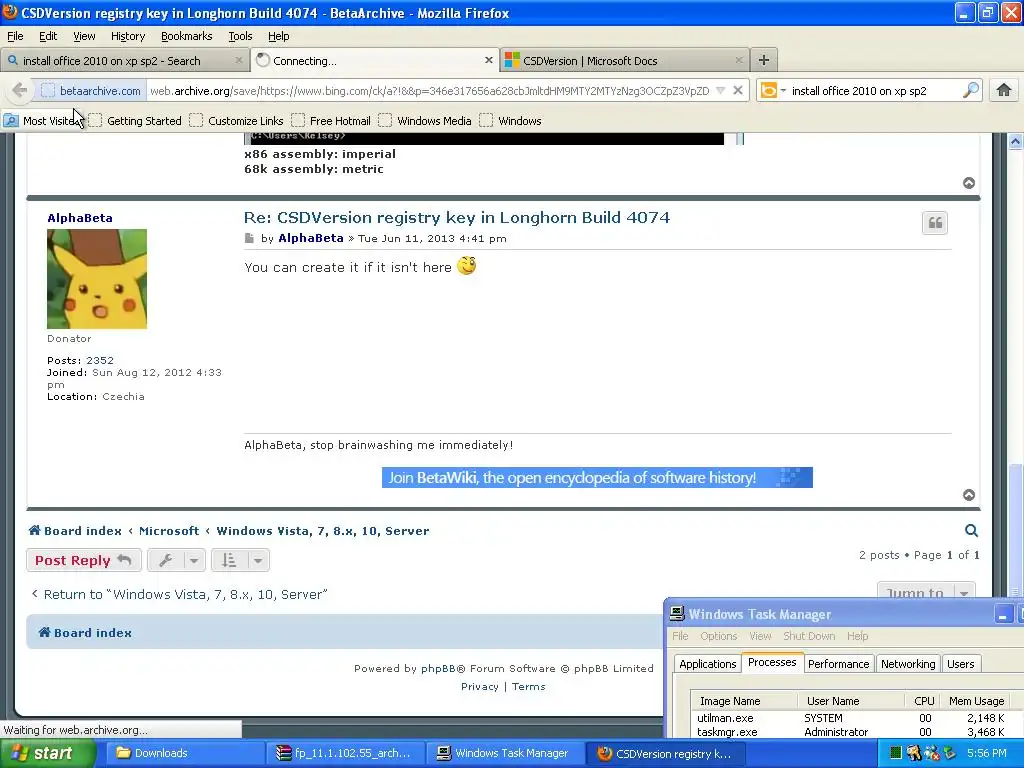This screenshot has height=768, width=1024.
Task: Open a new tab with plus button
Action: click(763, 60)
